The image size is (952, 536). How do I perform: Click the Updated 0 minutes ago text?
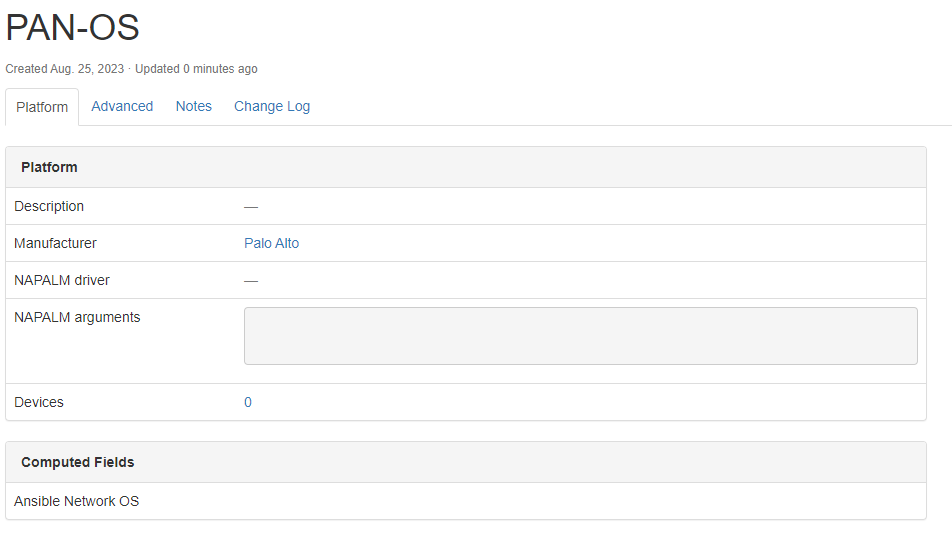pos(196,69)
